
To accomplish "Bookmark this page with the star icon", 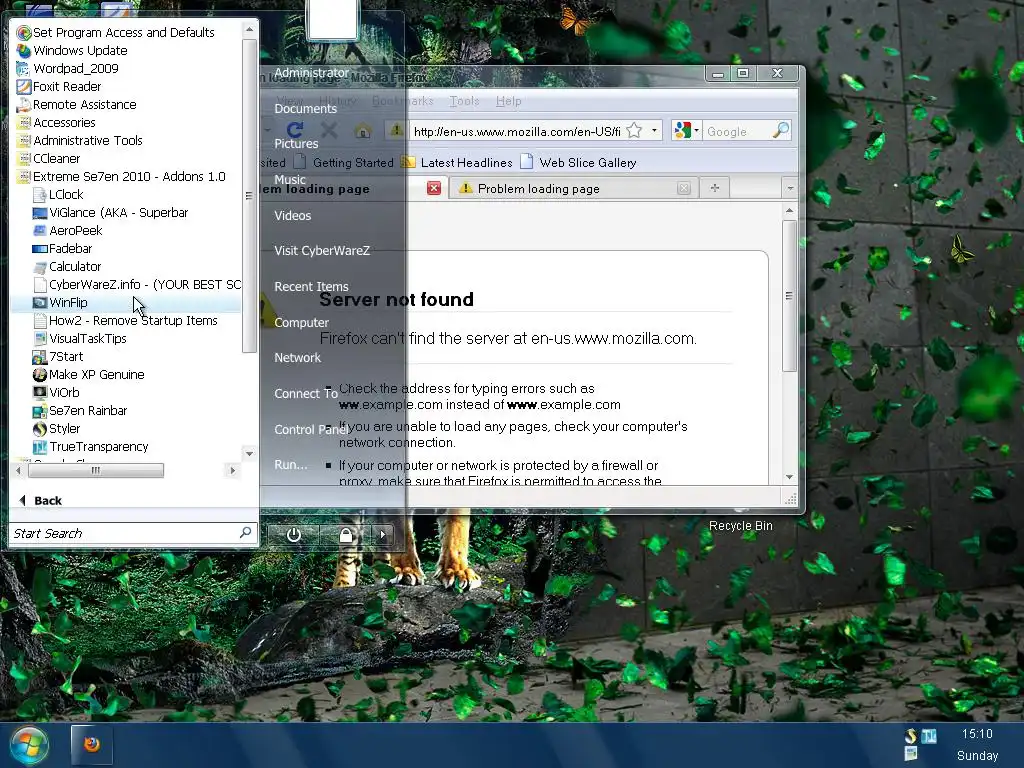I will [x=634, y=131].
